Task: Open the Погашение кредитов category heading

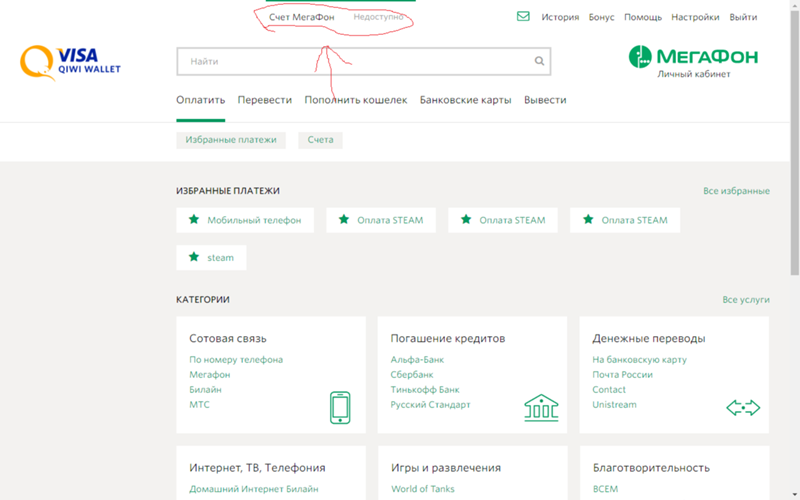Action: coord(447,338)
